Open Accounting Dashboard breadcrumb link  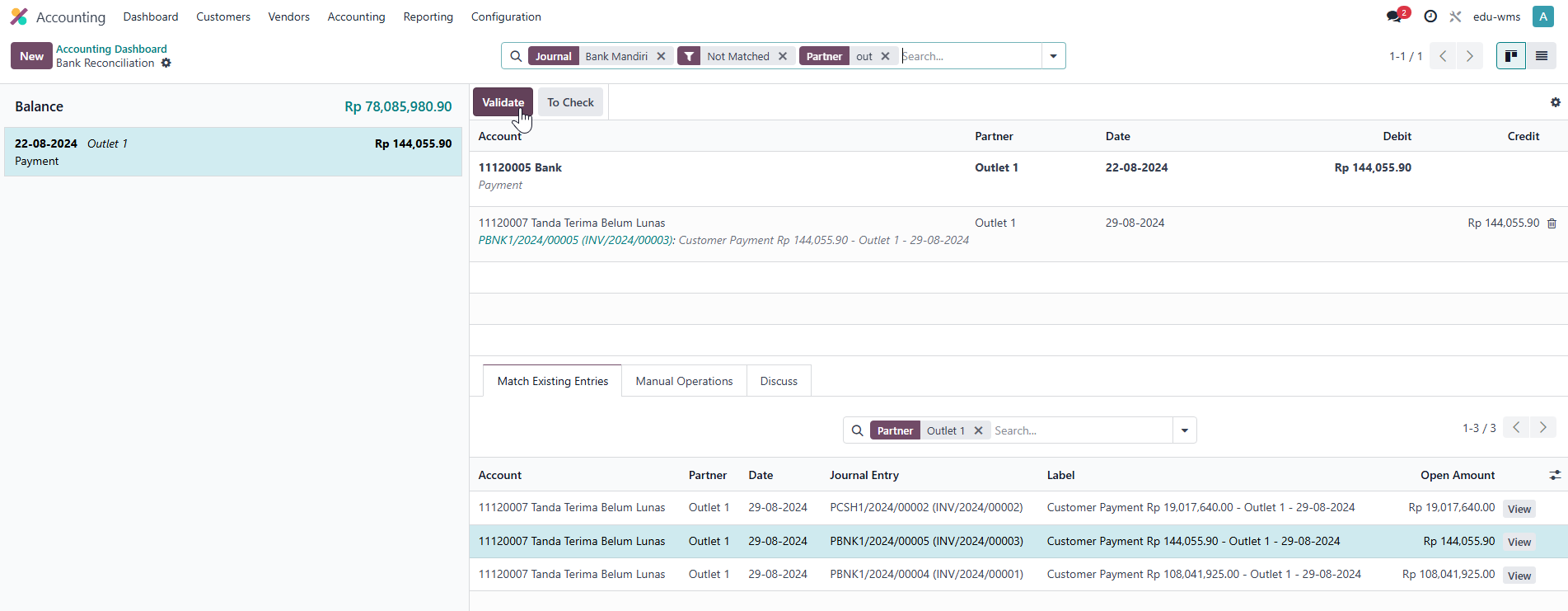point(111,49)
